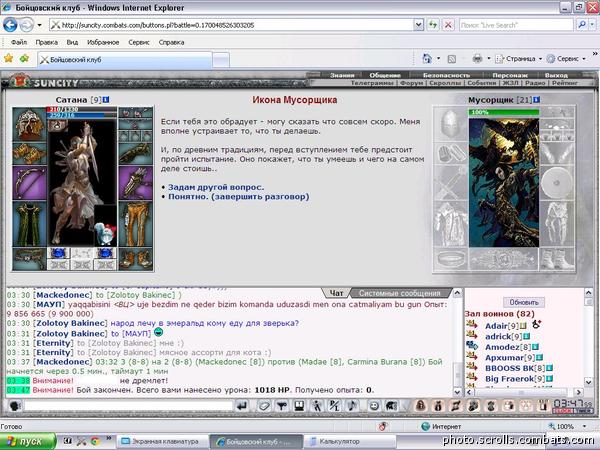Click the smiley icon in chat toolbar
The height and width of the screenshot is (450, 600).
(x=373, y=406)
